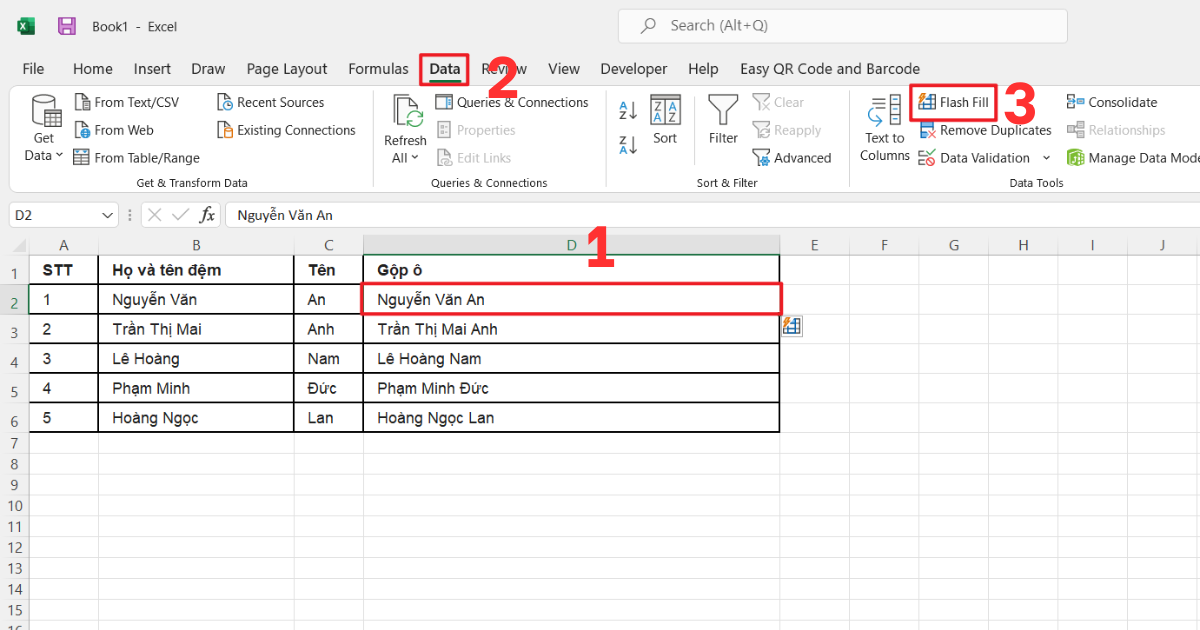This screenshot has height=630, width=1200.
Task: Click the cell Hoàng Ngọc Lan
Action: tap(571, 418)
